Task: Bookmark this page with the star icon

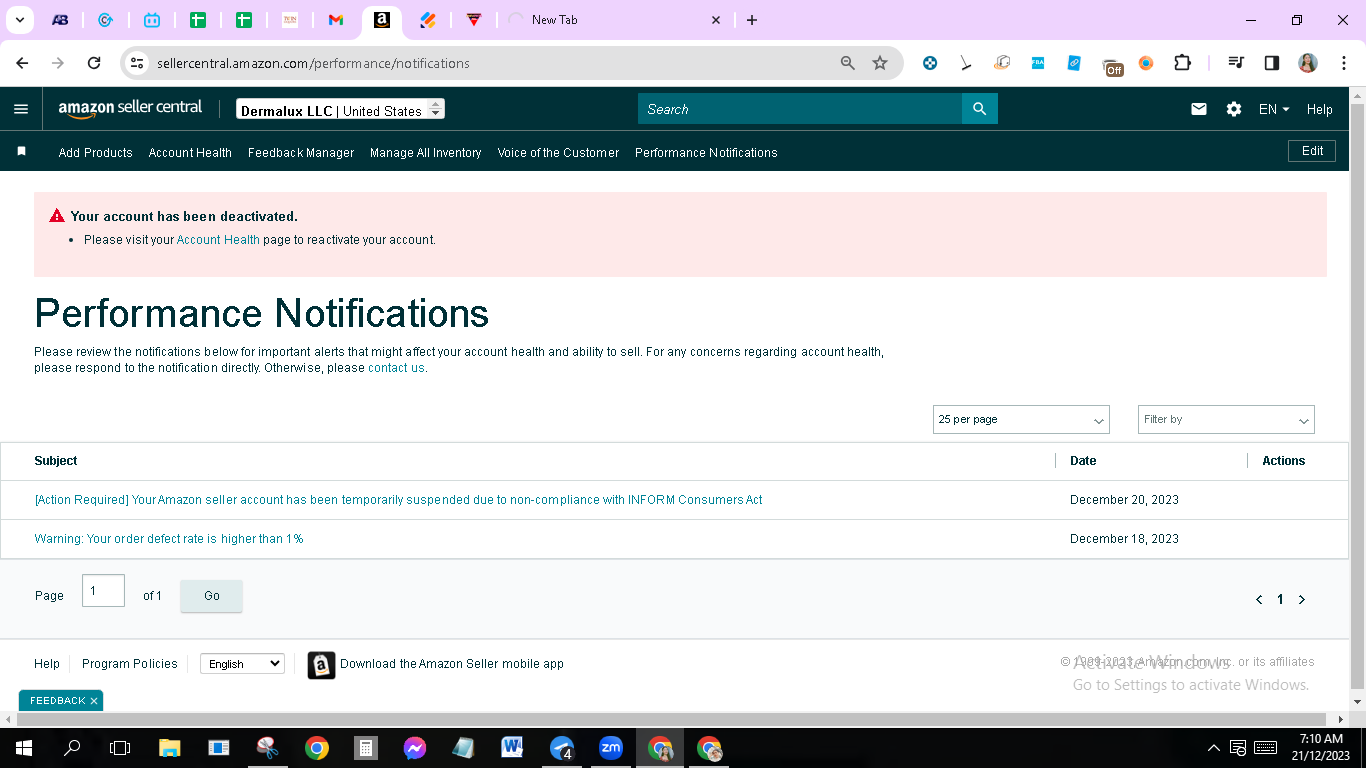Action: click(x=880, y=63)
